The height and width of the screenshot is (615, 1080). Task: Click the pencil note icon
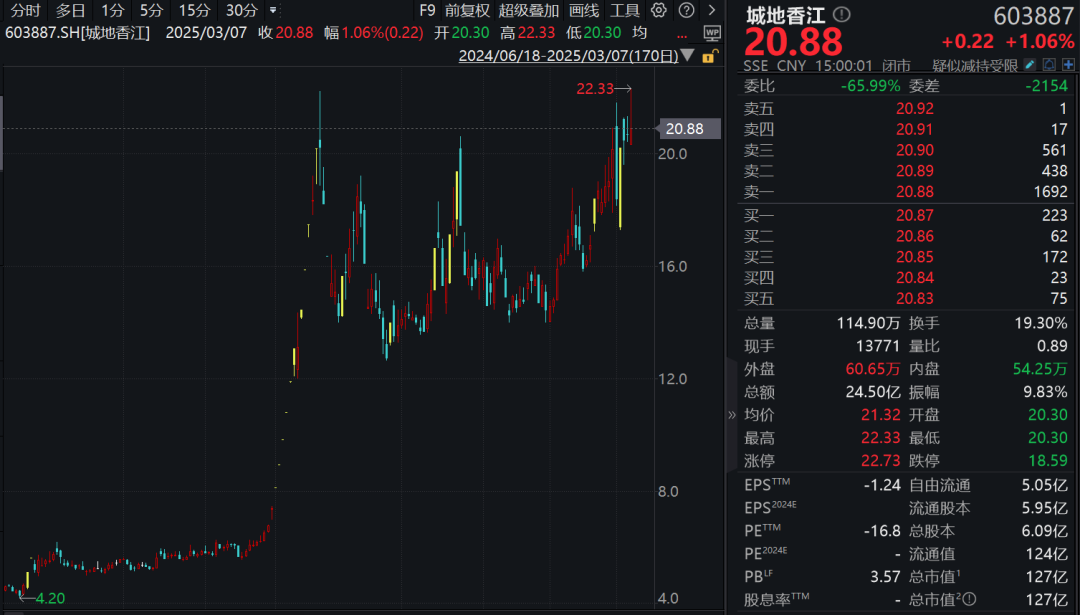point(1030,65)
